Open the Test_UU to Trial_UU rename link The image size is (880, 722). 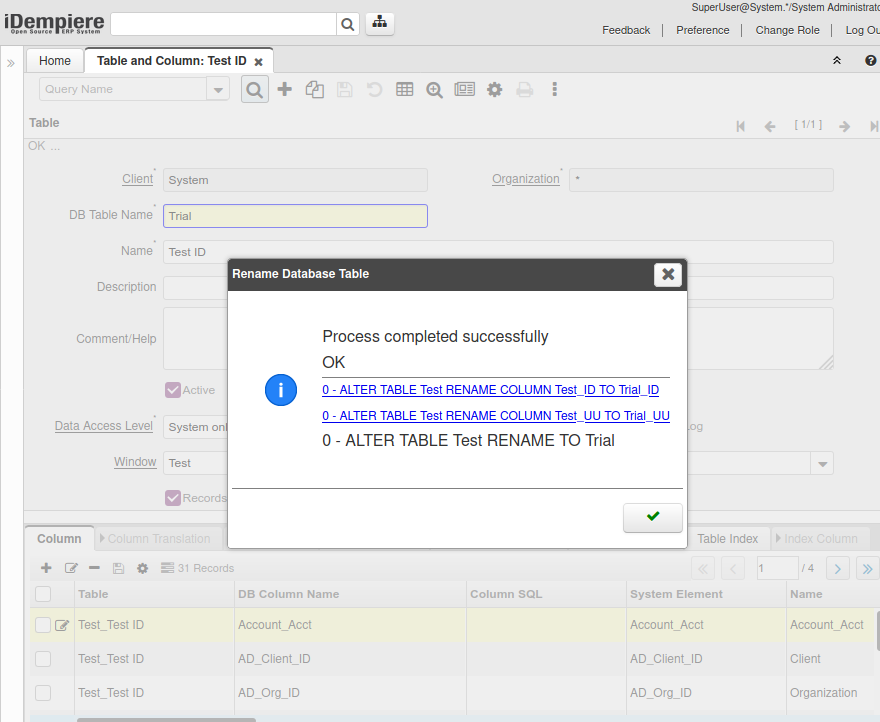[x=495, y=416]
